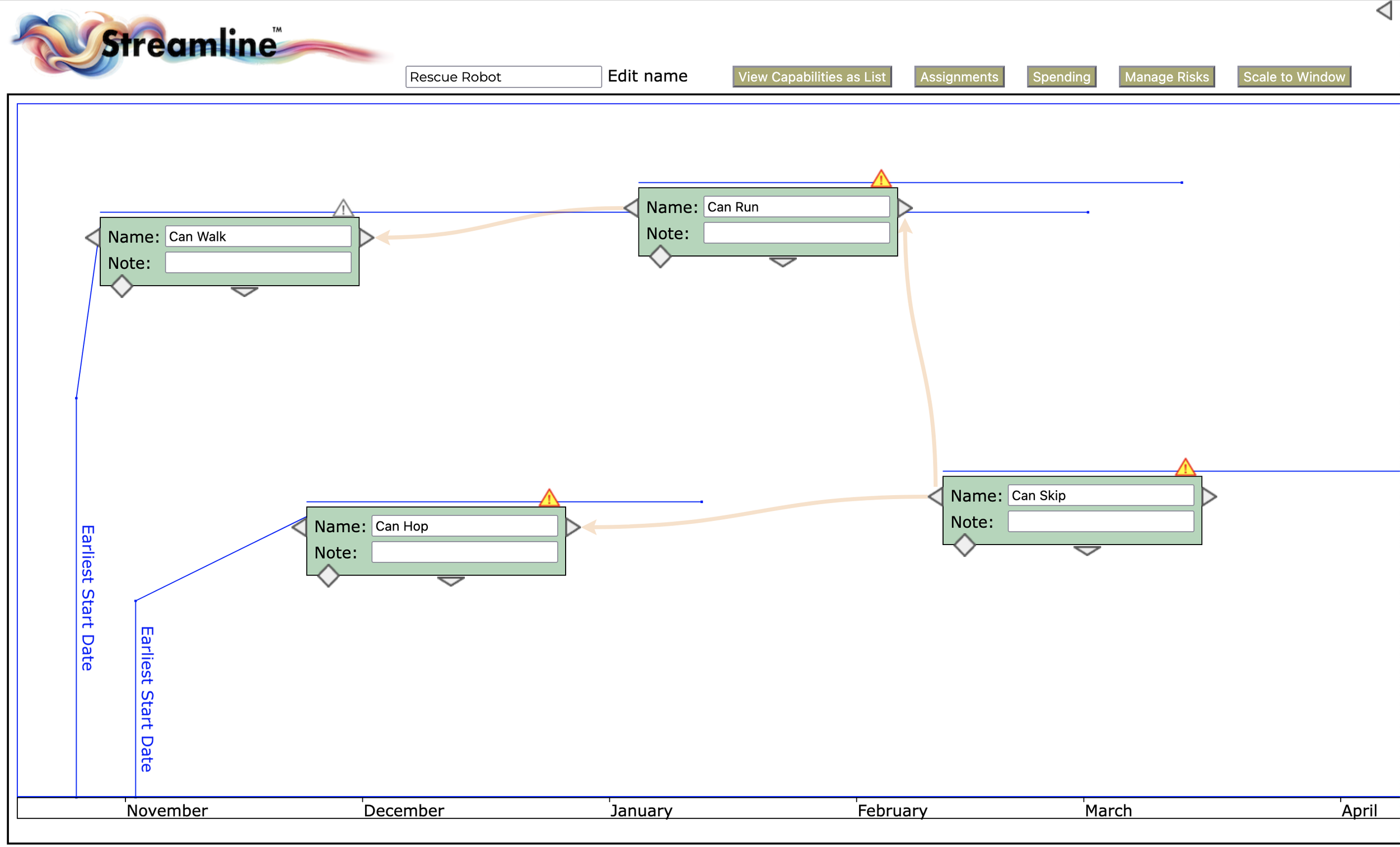Click the warning triangle above Can Run
This screenshot has height=847, width=1400.
[x=881, y=179]
